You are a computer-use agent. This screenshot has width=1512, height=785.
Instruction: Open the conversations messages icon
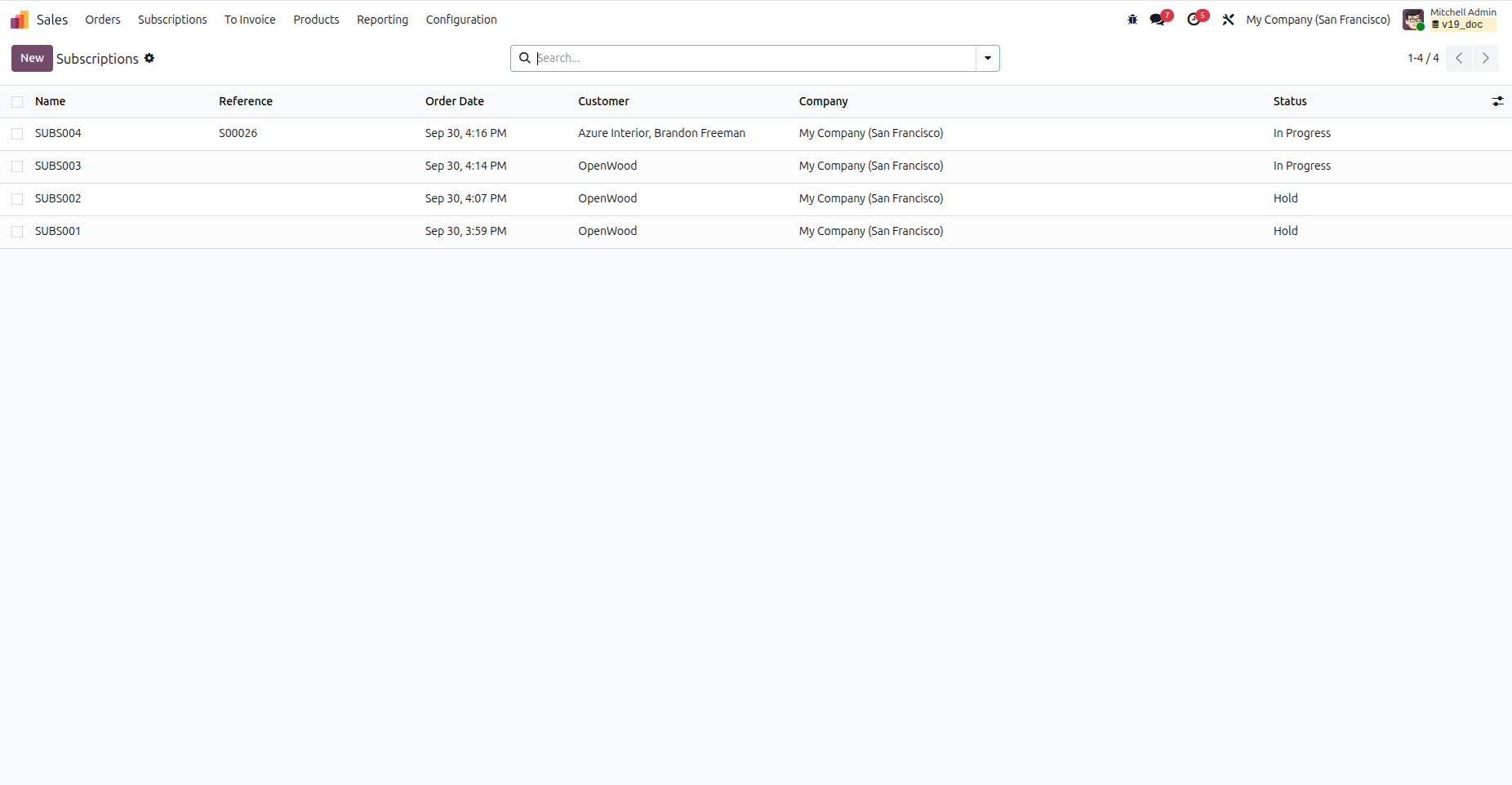pyautogui.click(x=1158, y=20)
